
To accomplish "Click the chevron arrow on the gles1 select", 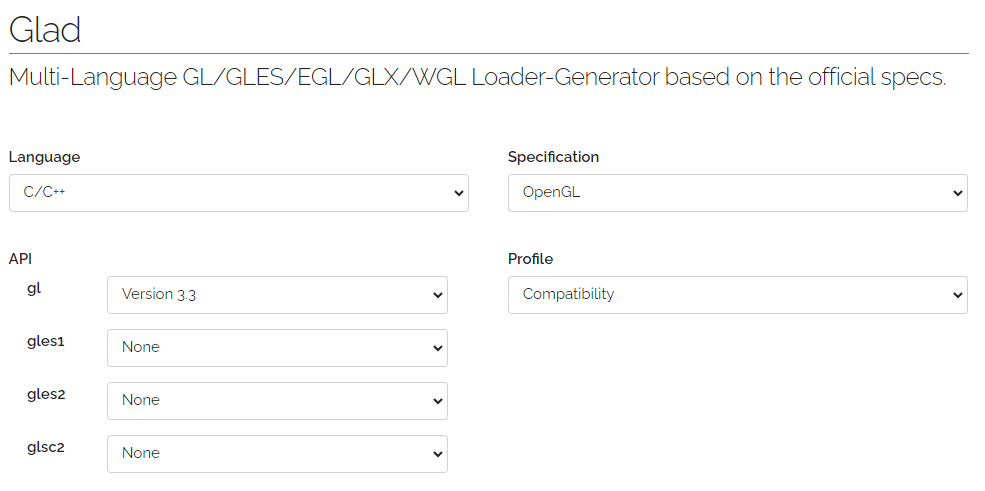I will click(438, 348).
